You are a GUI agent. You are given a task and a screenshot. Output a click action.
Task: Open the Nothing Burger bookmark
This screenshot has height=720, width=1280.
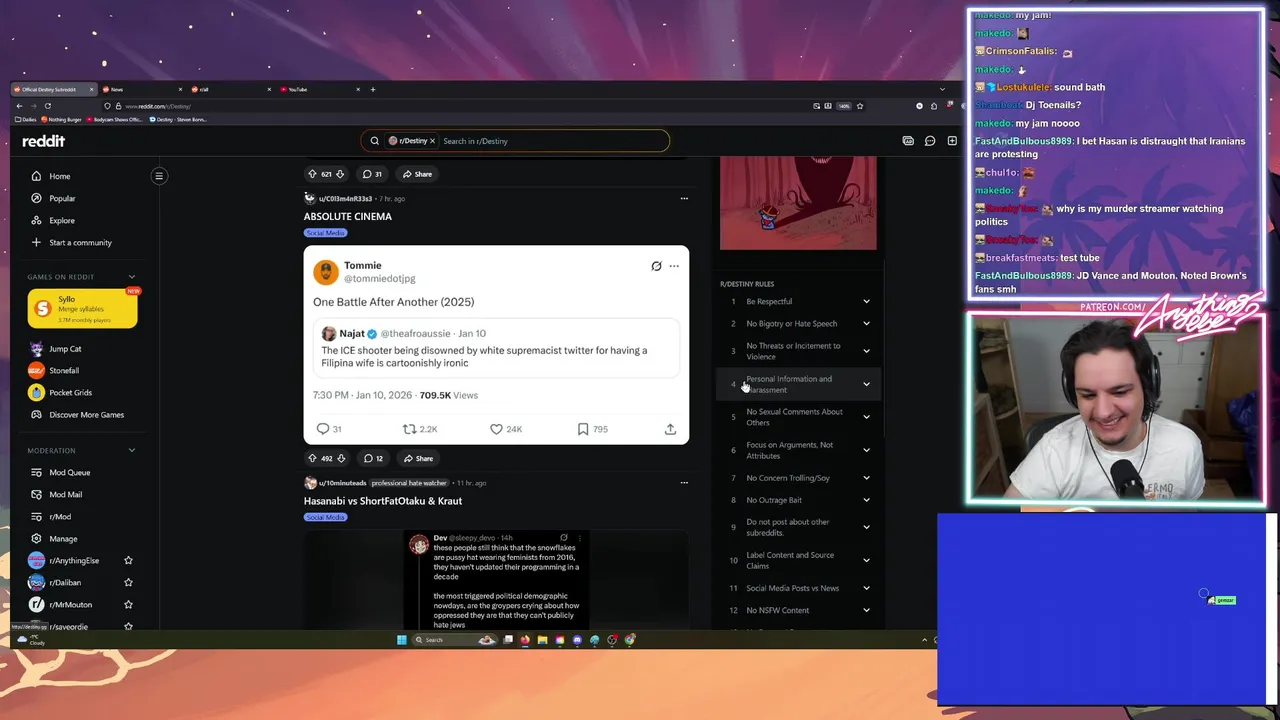click(63, 120)
